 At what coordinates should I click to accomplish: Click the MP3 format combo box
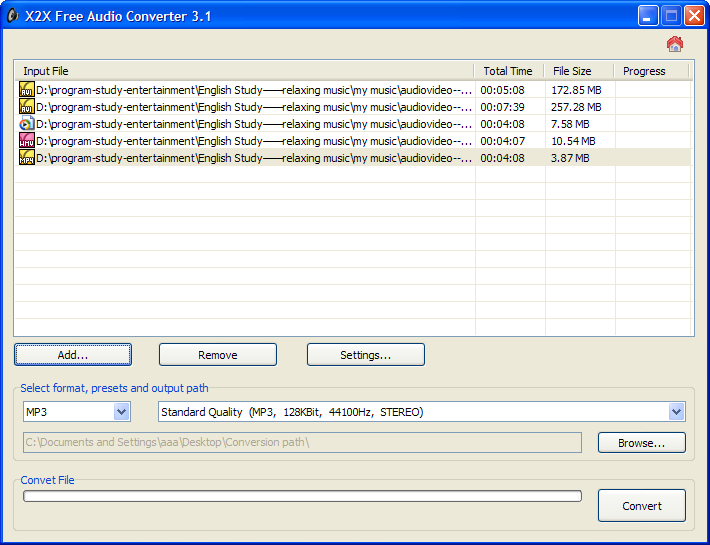pos(77,412)
